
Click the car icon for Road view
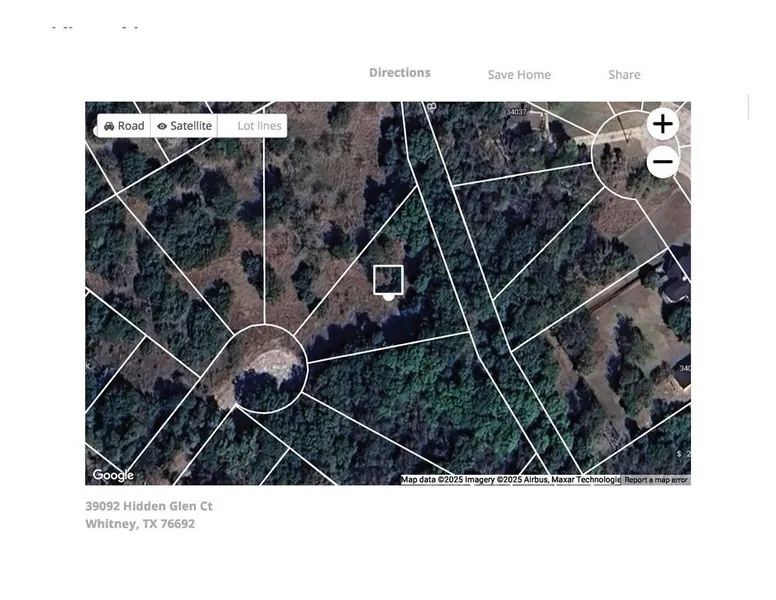(x=109, y=126)
